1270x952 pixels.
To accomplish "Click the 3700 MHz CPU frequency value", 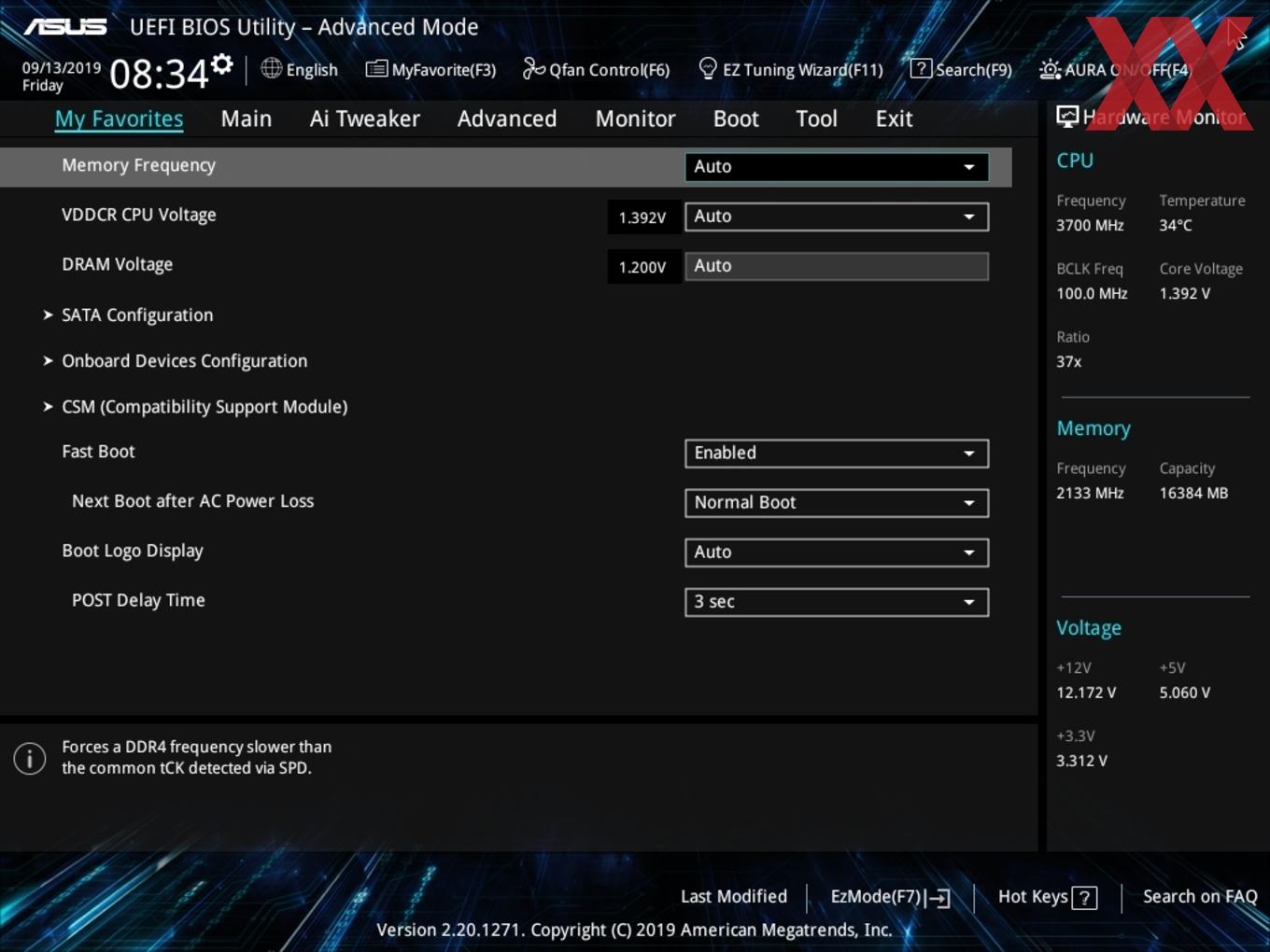I will (x=1090, y=226).
